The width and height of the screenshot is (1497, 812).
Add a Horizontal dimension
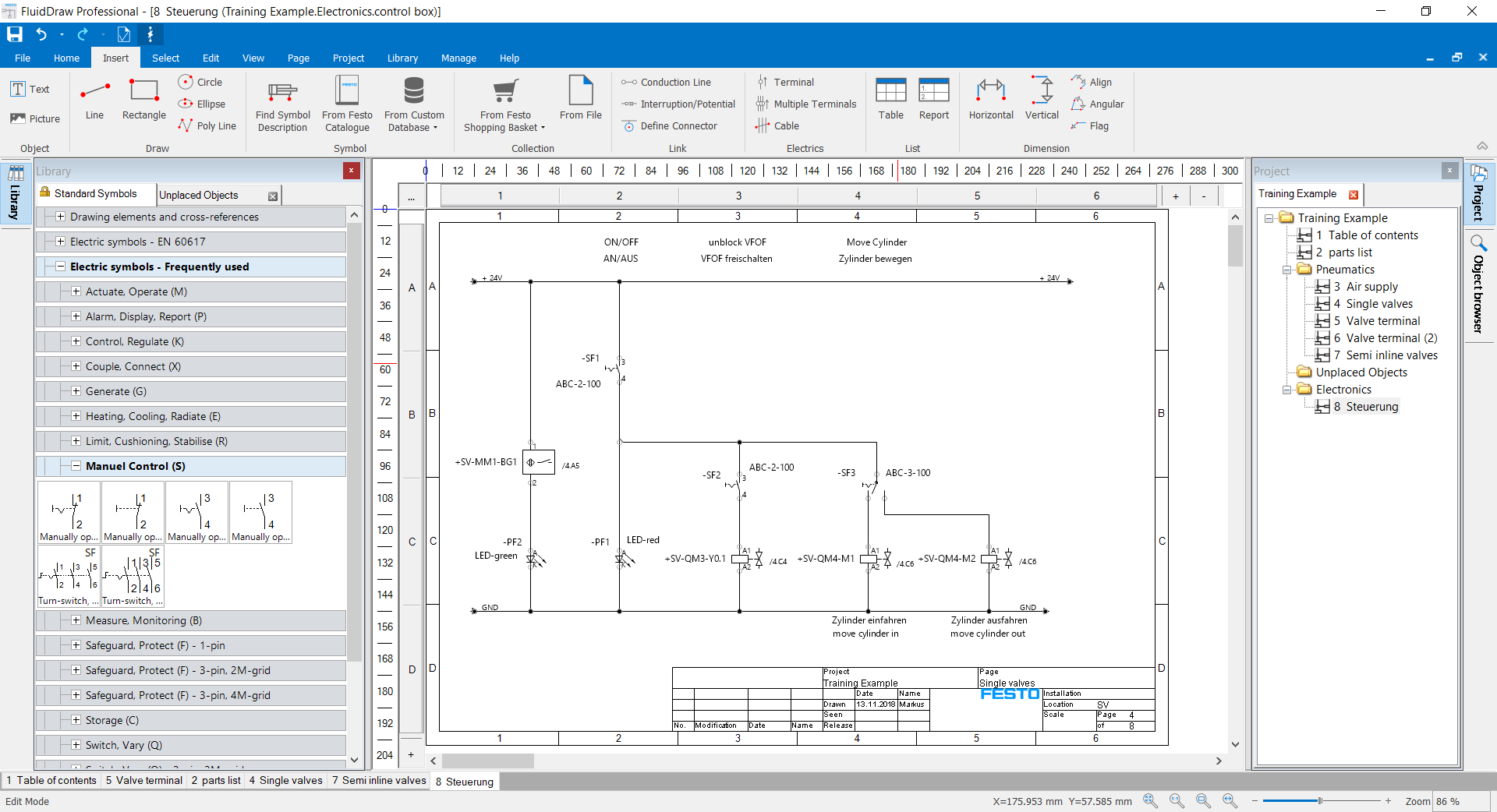(991, 99)
